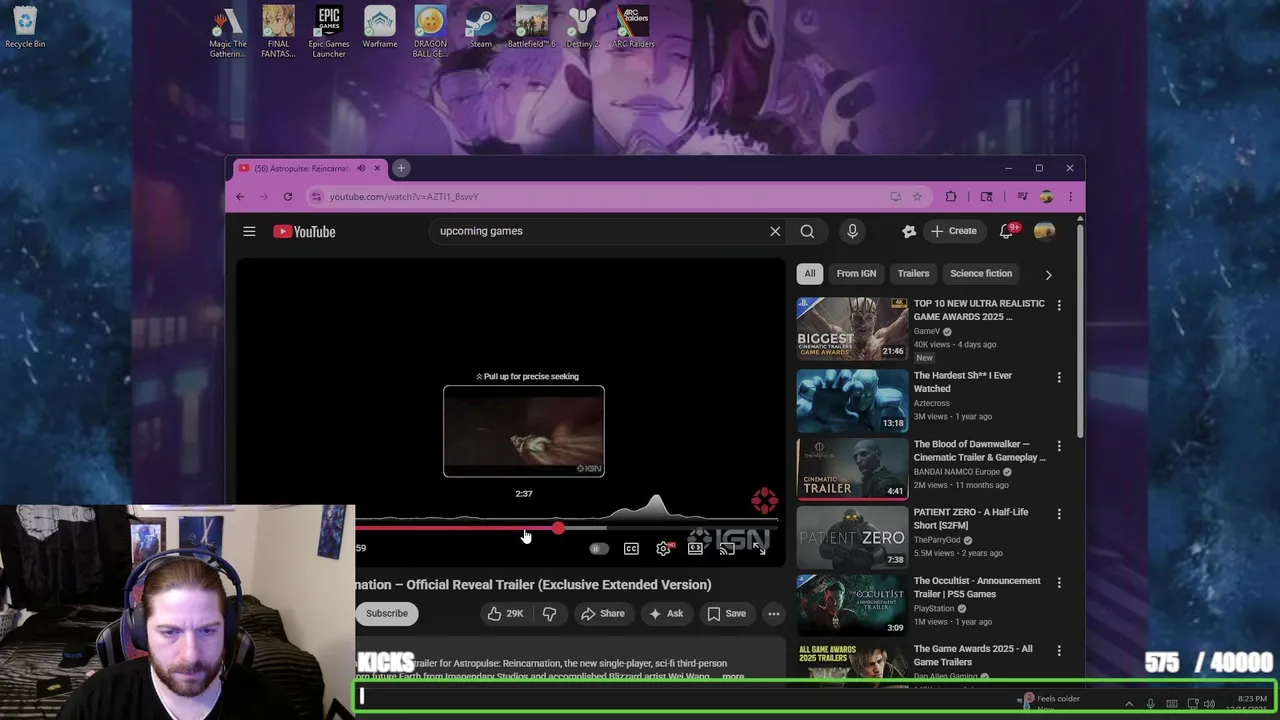Go to YouTube home via logo
1280x720 pixels.
(304, 231)
